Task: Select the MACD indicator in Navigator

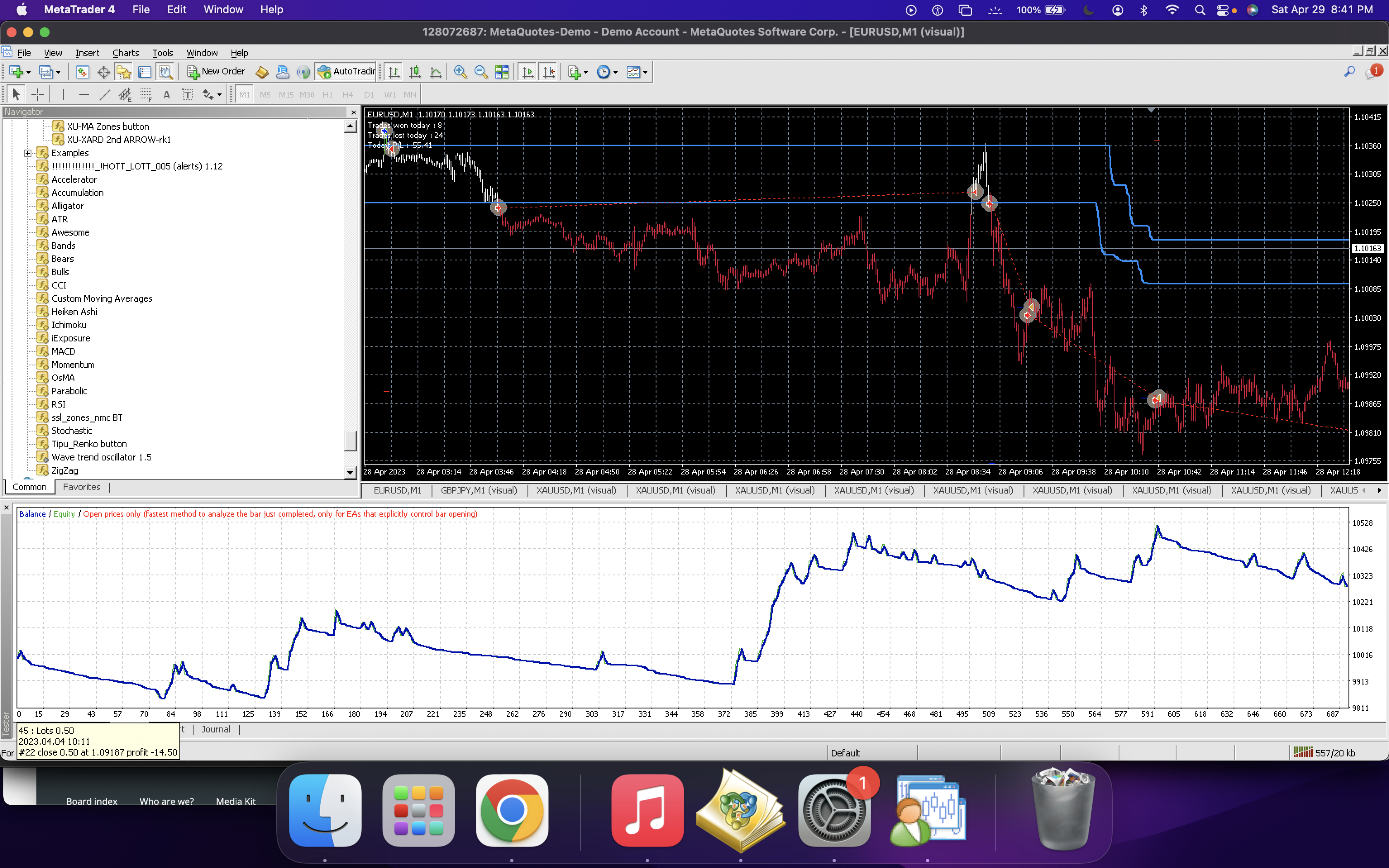Action: (63, 351)
